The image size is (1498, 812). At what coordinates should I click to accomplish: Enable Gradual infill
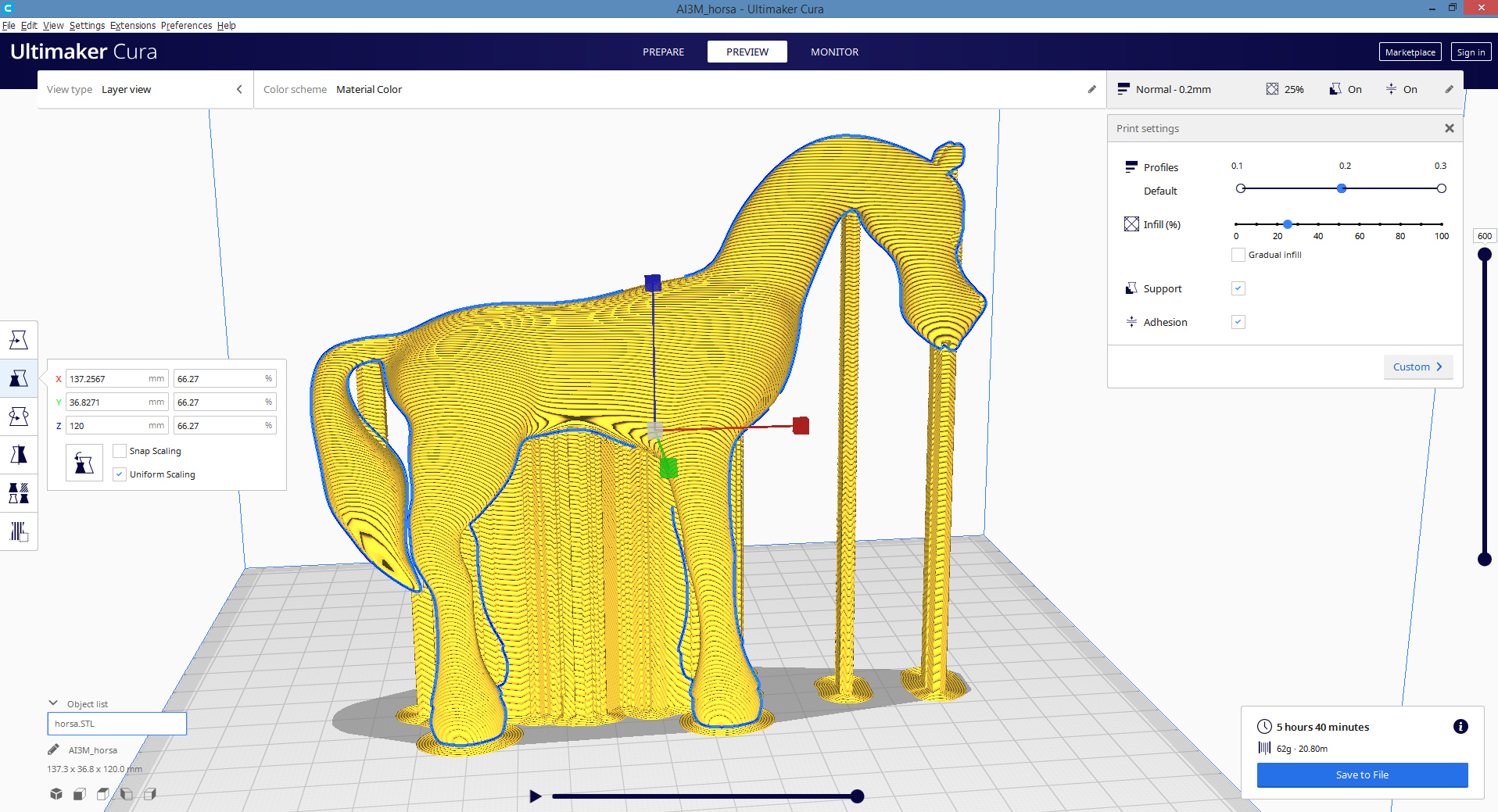click(1238, 254)
